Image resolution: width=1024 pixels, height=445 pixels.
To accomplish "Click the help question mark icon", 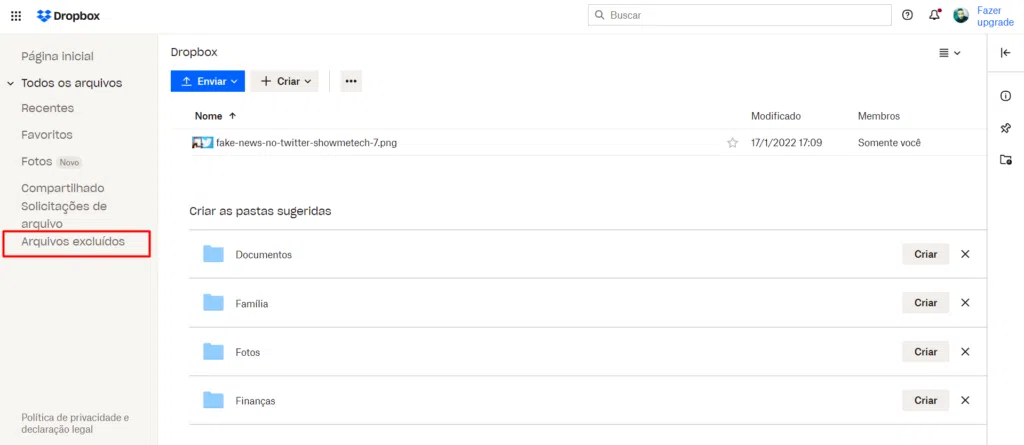I will 907,15.
